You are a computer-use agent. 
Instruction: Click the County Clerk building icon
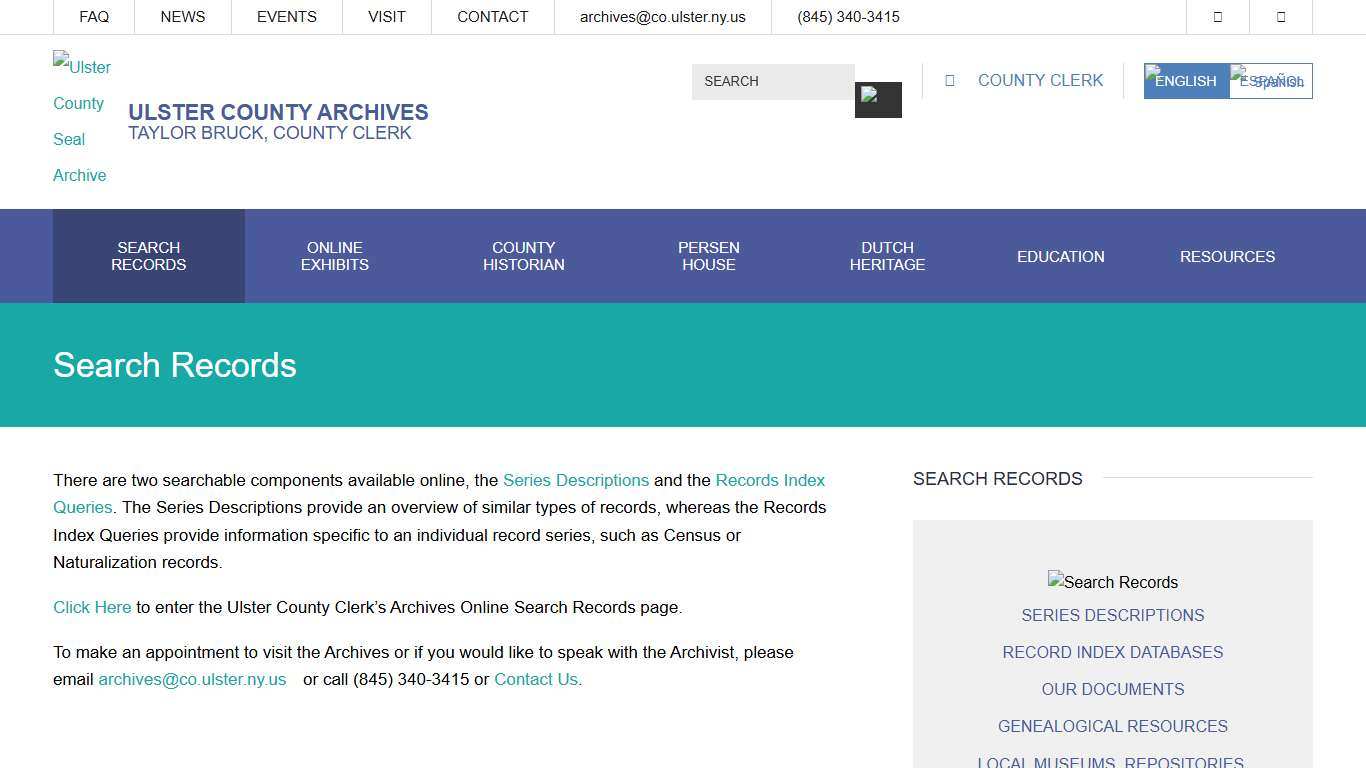coord(949,80)
